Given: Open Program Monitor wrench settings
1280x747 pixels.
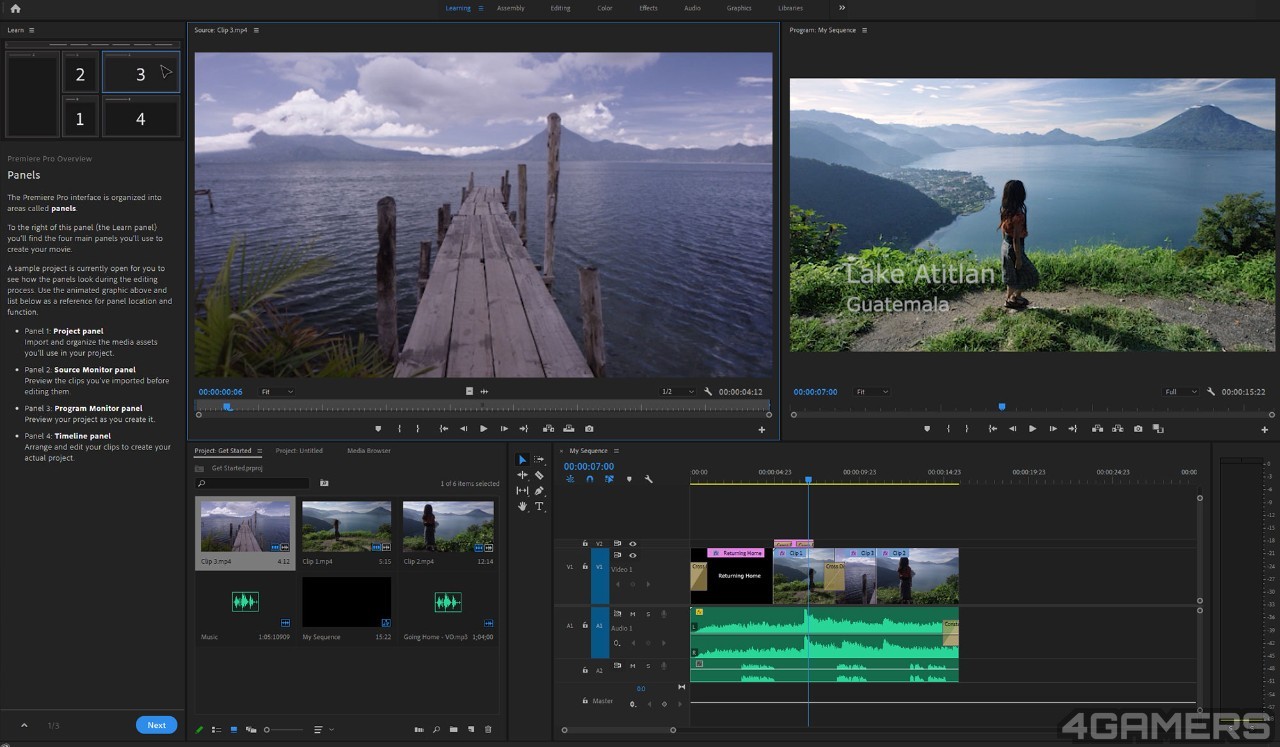Looking at the screenshot, I should click(1211, 392).
